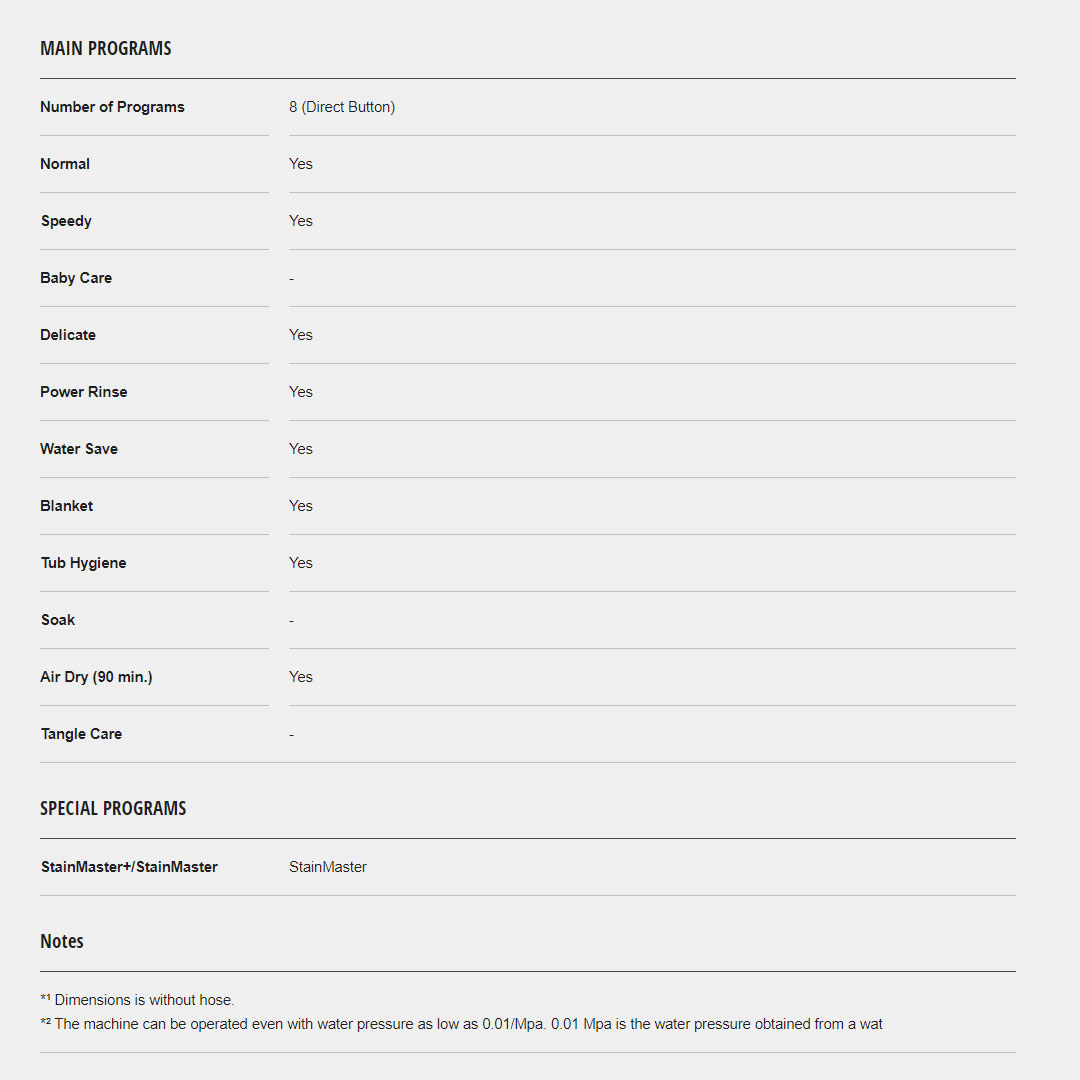Click the SPECIAL PROGRAMS section heading
Viewport: 1080px width, 1080px height.
tap(113, 808)
